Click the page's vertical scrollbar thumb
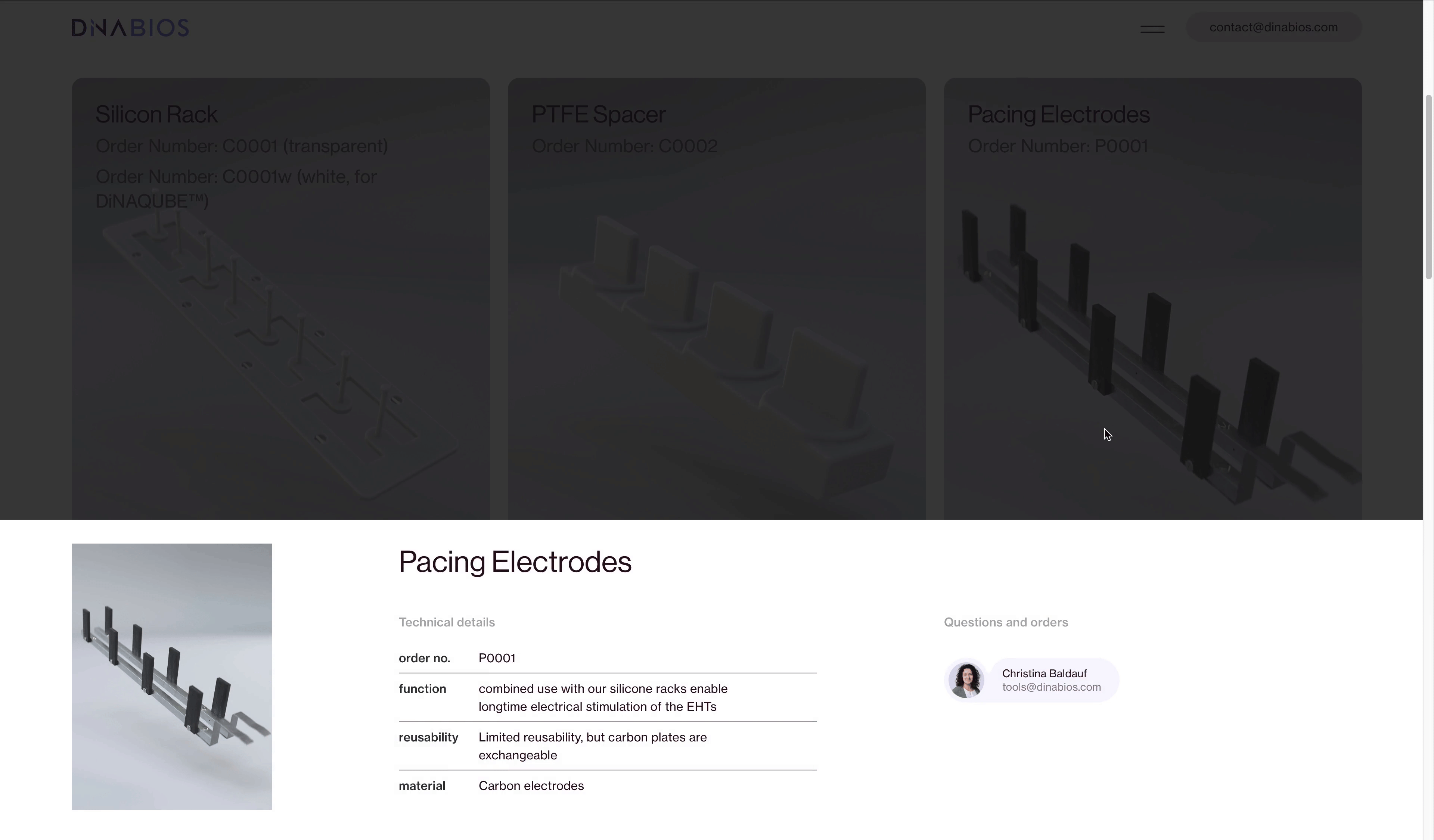This screenshot has width=1434, height=840. (1428, 188)
